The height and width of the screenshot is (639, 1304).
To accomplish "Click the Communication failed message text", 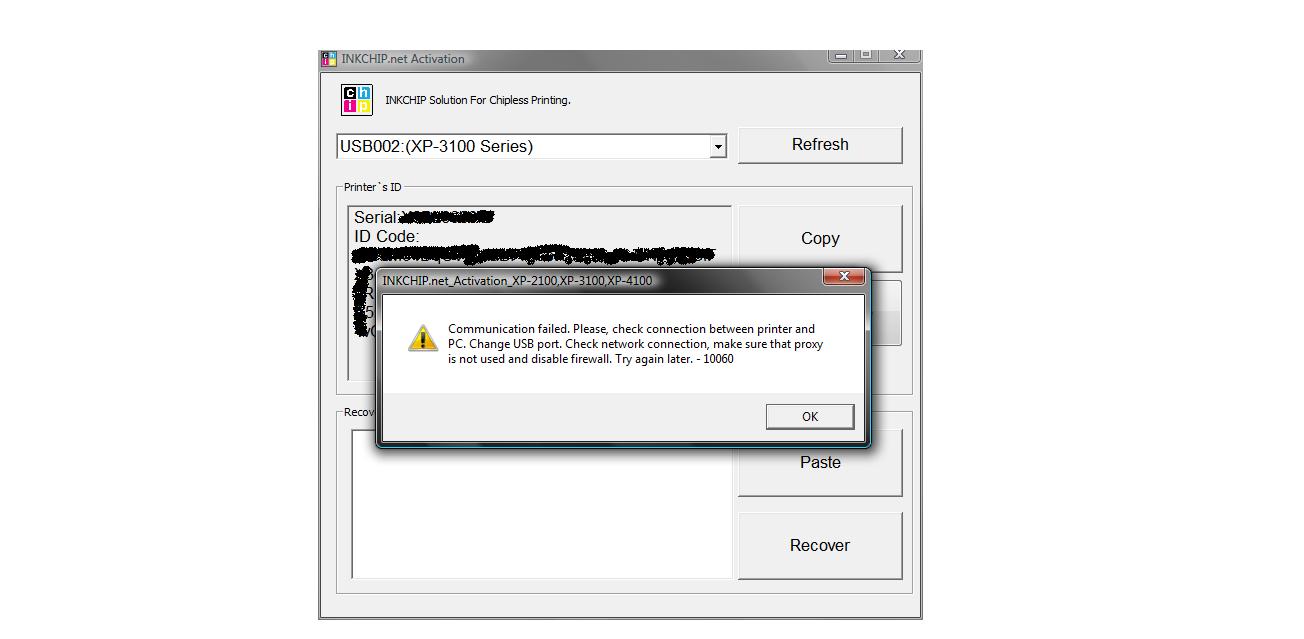I will click(635, 344).
